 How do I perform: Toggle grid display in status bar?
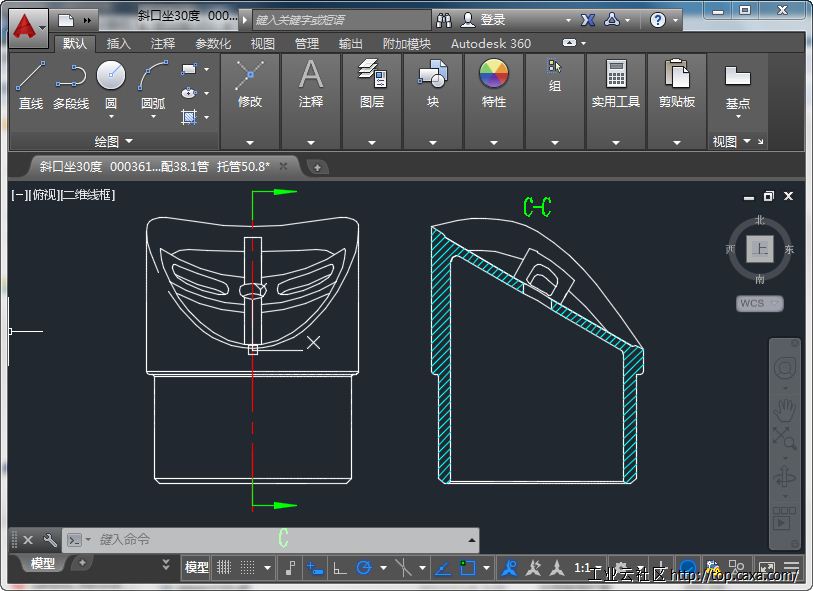pyautogui.click(x=224, y=568)
